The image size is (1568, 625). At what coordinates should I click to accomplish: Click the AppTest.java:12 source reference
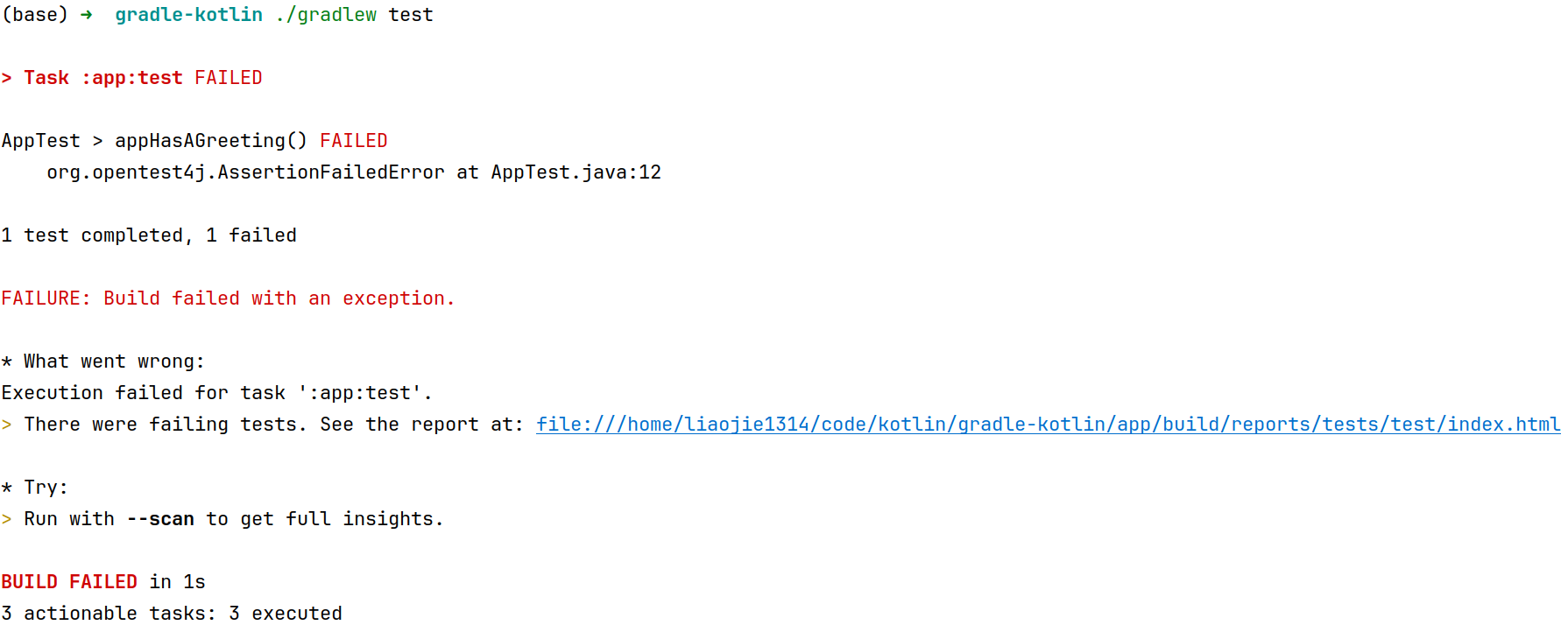coord(576,172)
